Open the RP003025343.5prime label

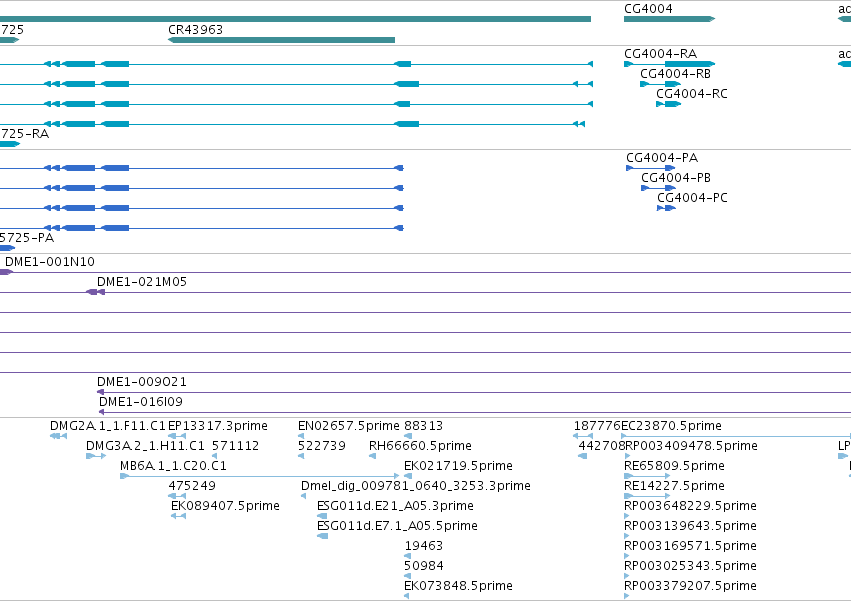(690, 566)
